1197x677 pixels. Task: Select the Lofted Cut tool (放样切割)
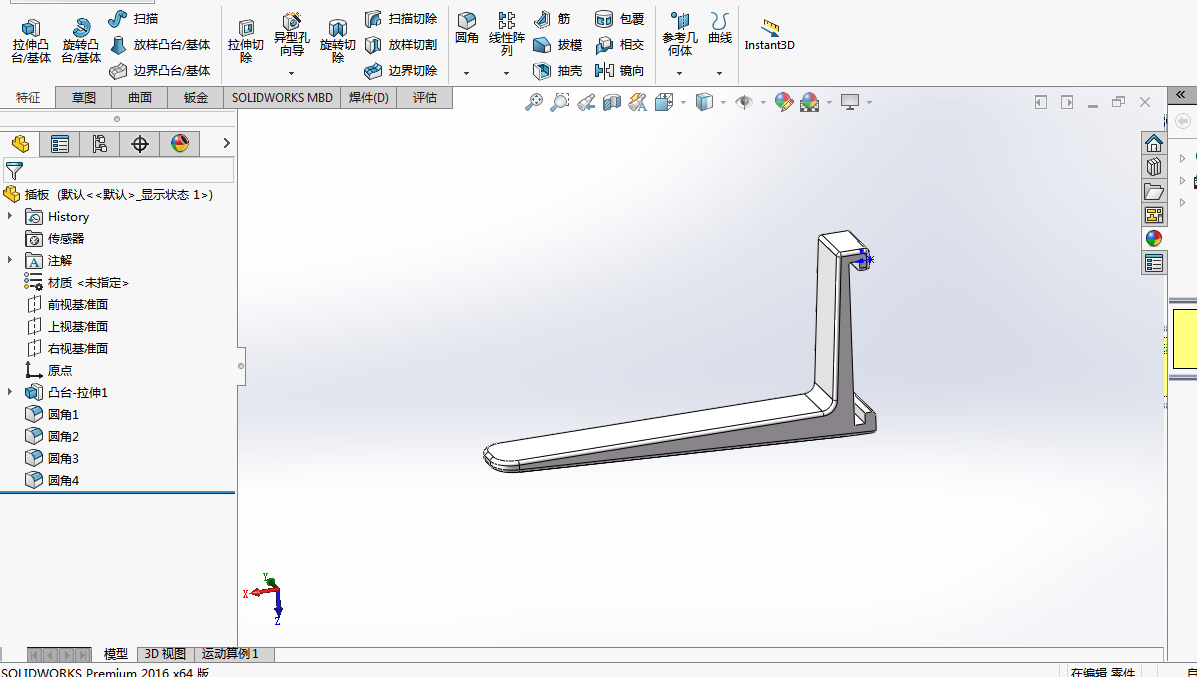click(x=401, y=45)
